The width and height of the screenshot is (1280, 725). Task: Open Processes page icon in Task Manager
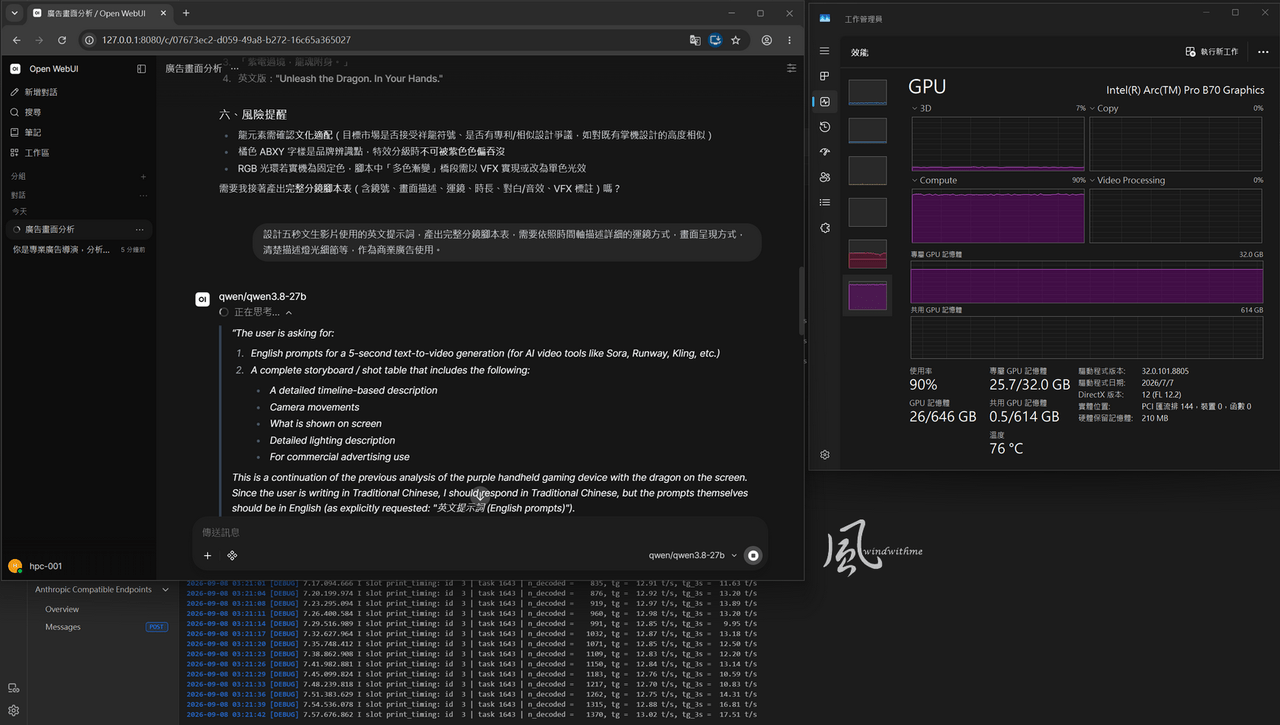[824, 76]
